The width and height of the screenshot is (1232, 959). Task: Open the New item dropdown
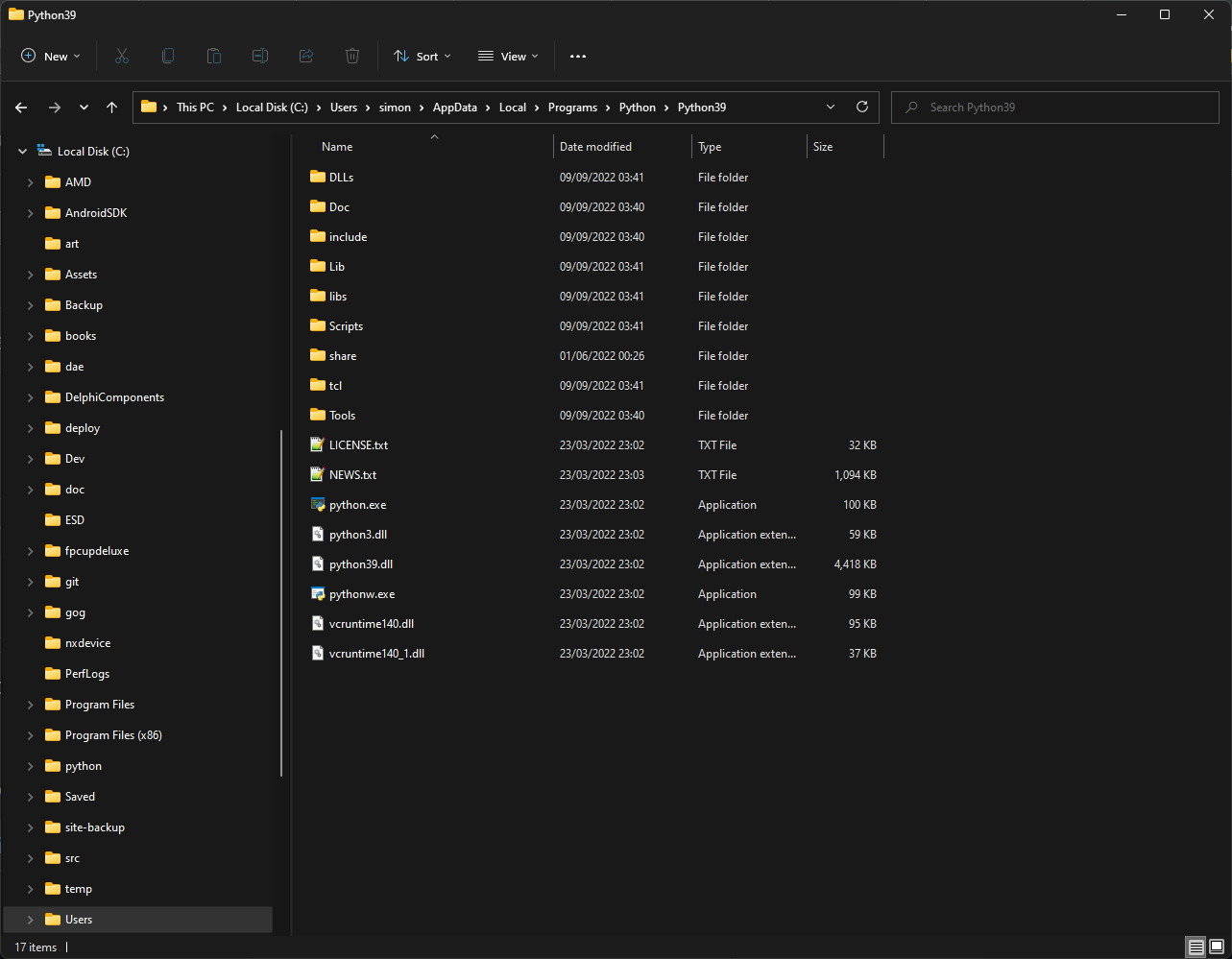click(x=51, y=57)
